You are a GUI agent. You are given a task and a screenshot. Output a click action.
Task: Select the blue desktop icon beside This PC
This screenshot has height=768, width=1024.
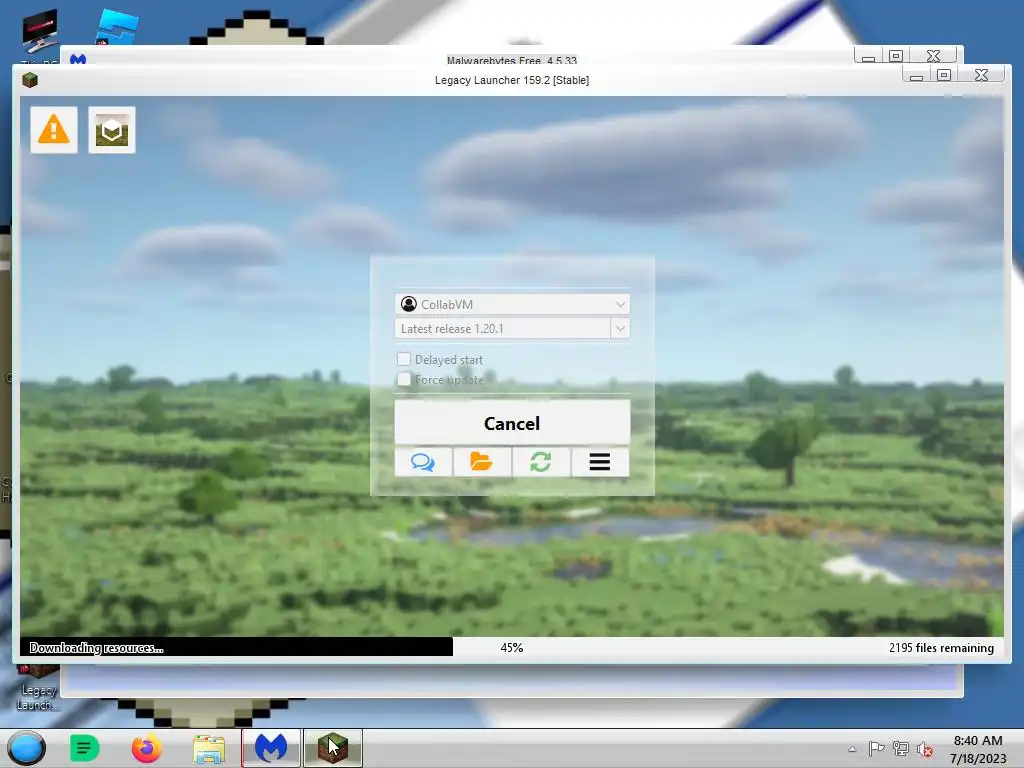pos(116,27)
